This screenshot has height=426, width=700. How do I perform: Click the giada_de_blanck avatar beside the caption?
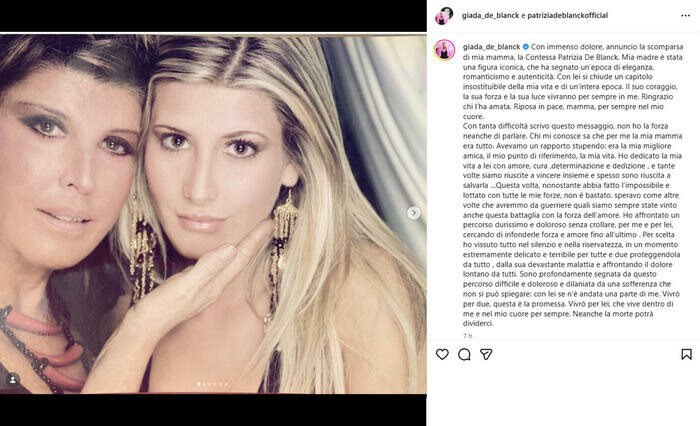click(x=444, y=50)
